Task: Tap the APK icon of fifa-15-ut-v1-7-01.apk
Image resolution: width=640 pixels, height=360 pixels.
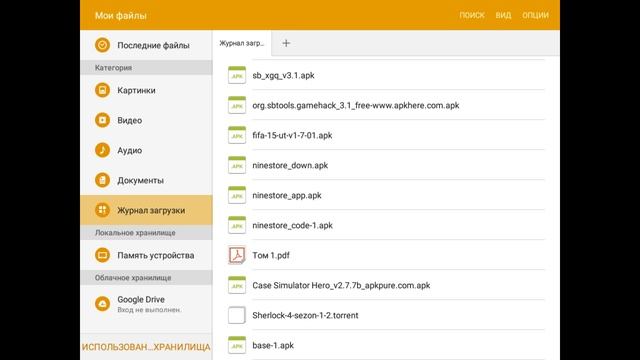Action: coord(237,135)
